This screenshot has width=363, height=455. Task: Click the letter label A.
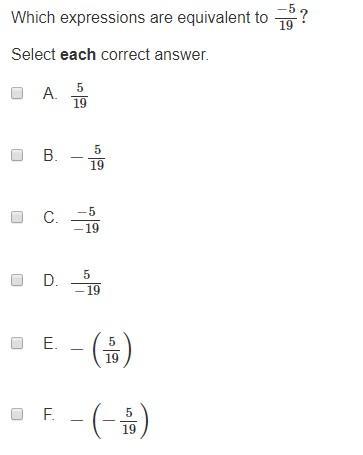[x=50, y=93]
